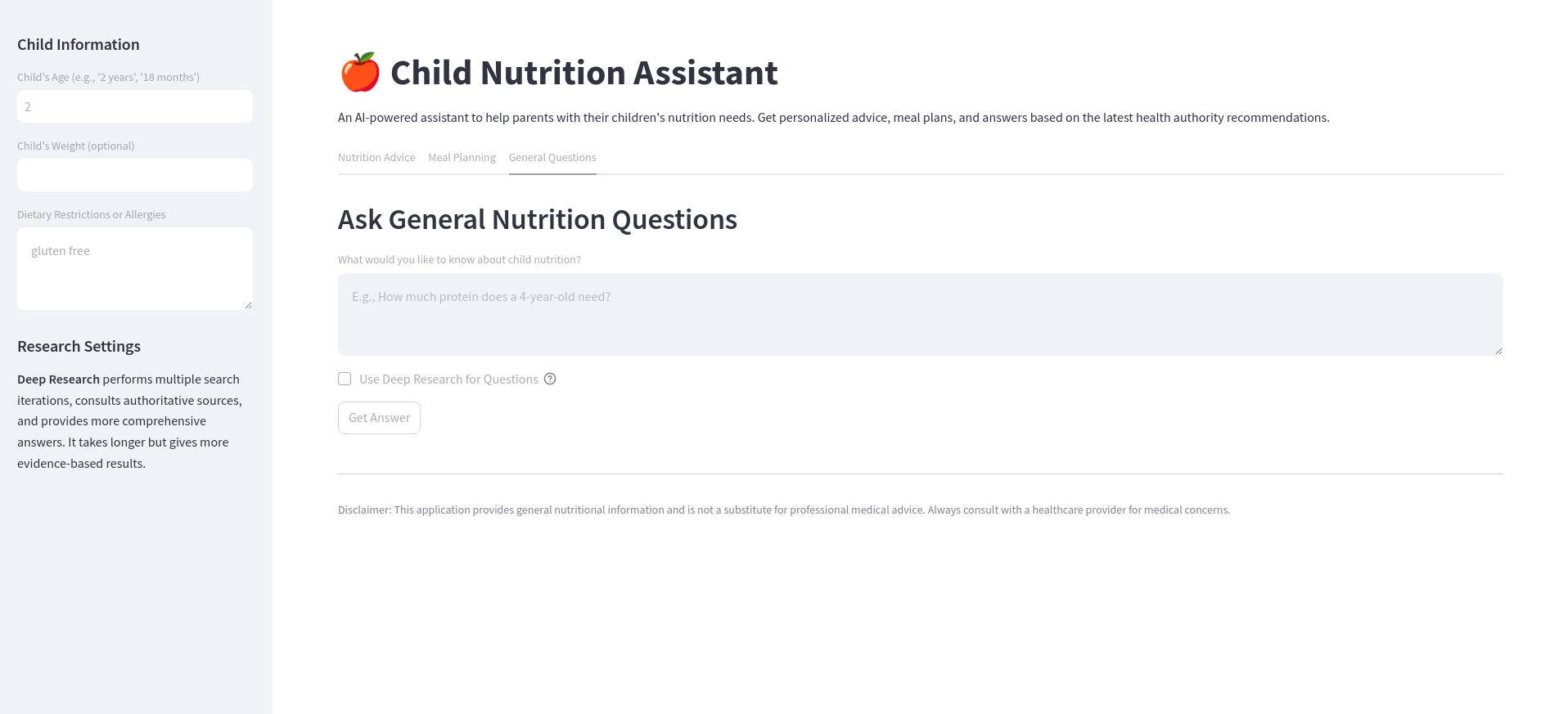The height and width of the screenshot is (714, 1568).
Task: Click into the Dietary Restrictions or Allergies textarea
Action: pos(135,268)
